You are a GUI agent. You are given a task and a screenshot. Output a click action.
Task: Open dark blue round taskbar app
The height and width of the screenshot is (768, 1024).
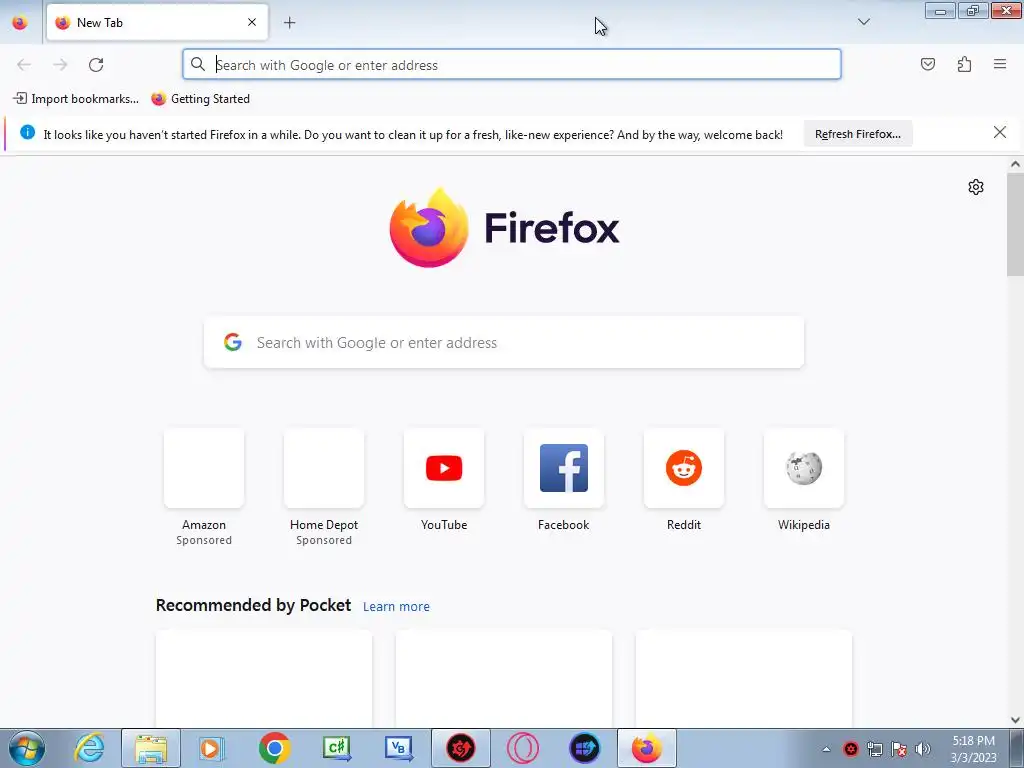click(x=584, y=748)
